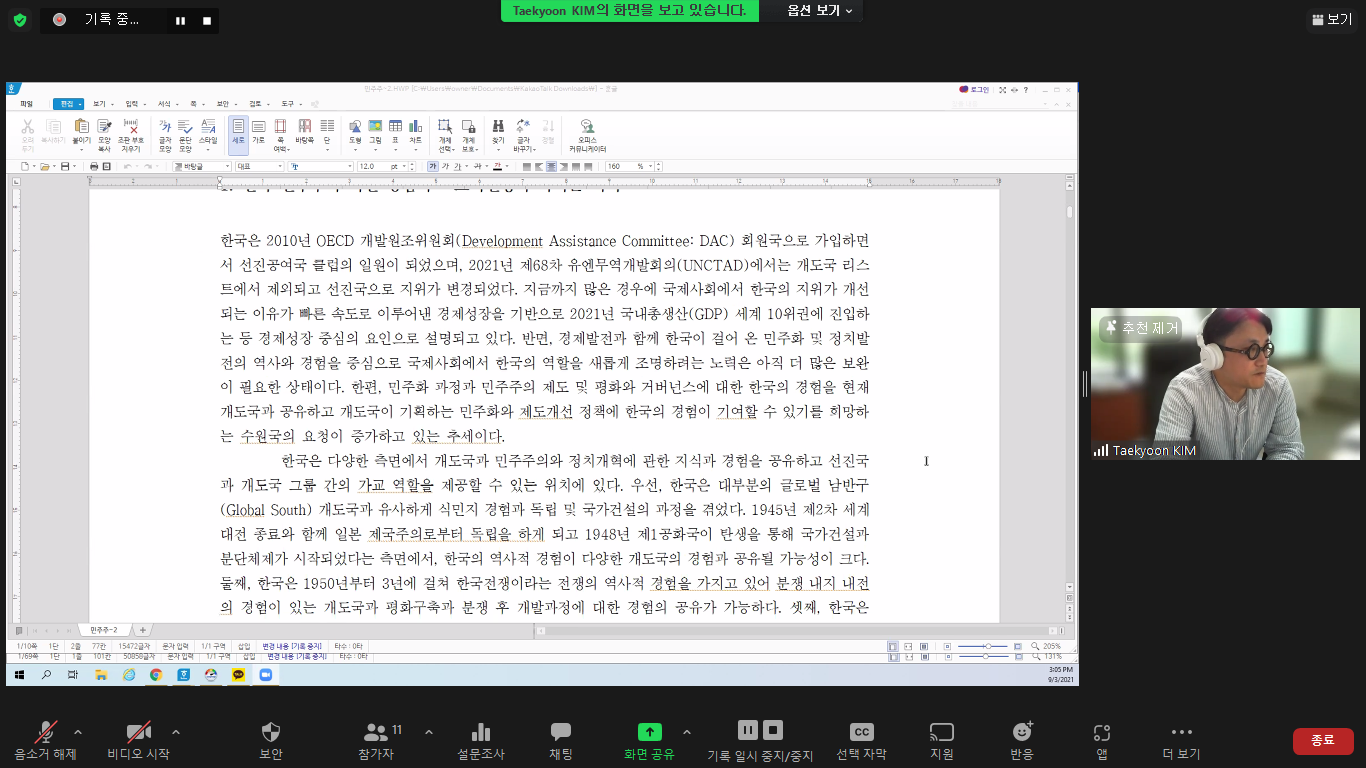1366x768 pixels.
Task: Open the 설문조사 polls button
Action: 481,740
